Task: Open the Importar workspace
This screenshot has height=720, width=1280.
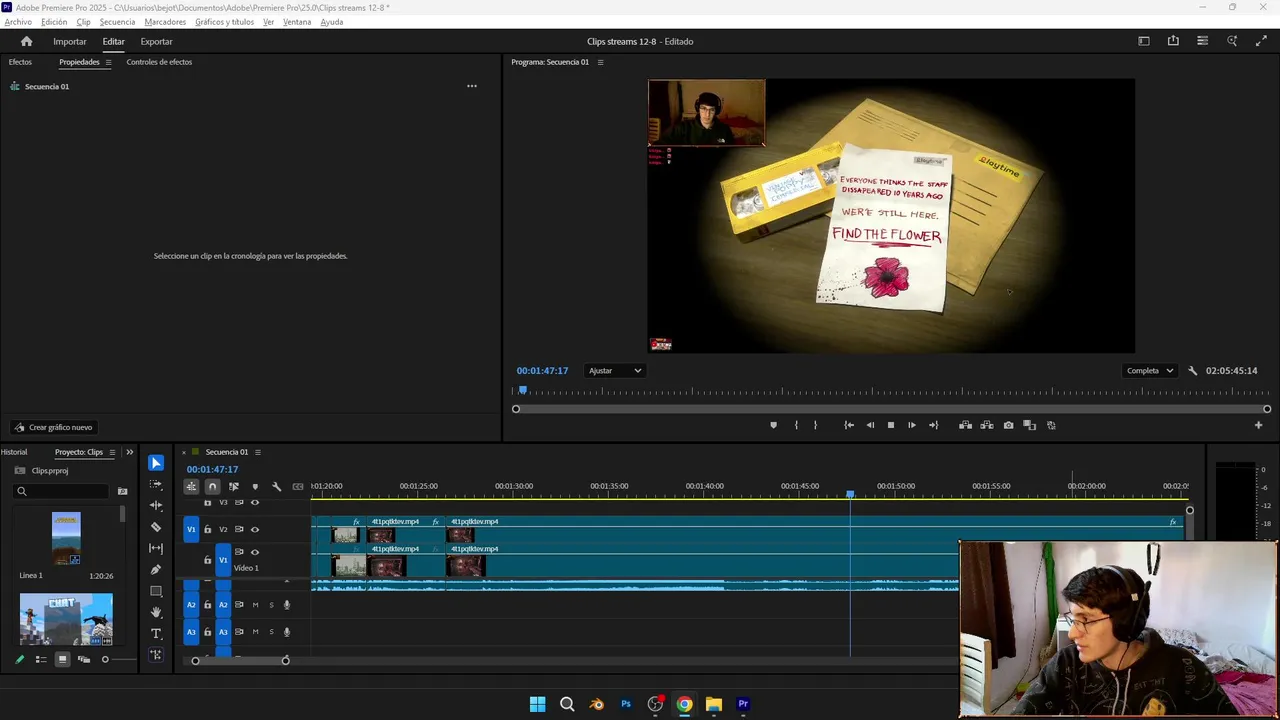Action: (70, 41)
